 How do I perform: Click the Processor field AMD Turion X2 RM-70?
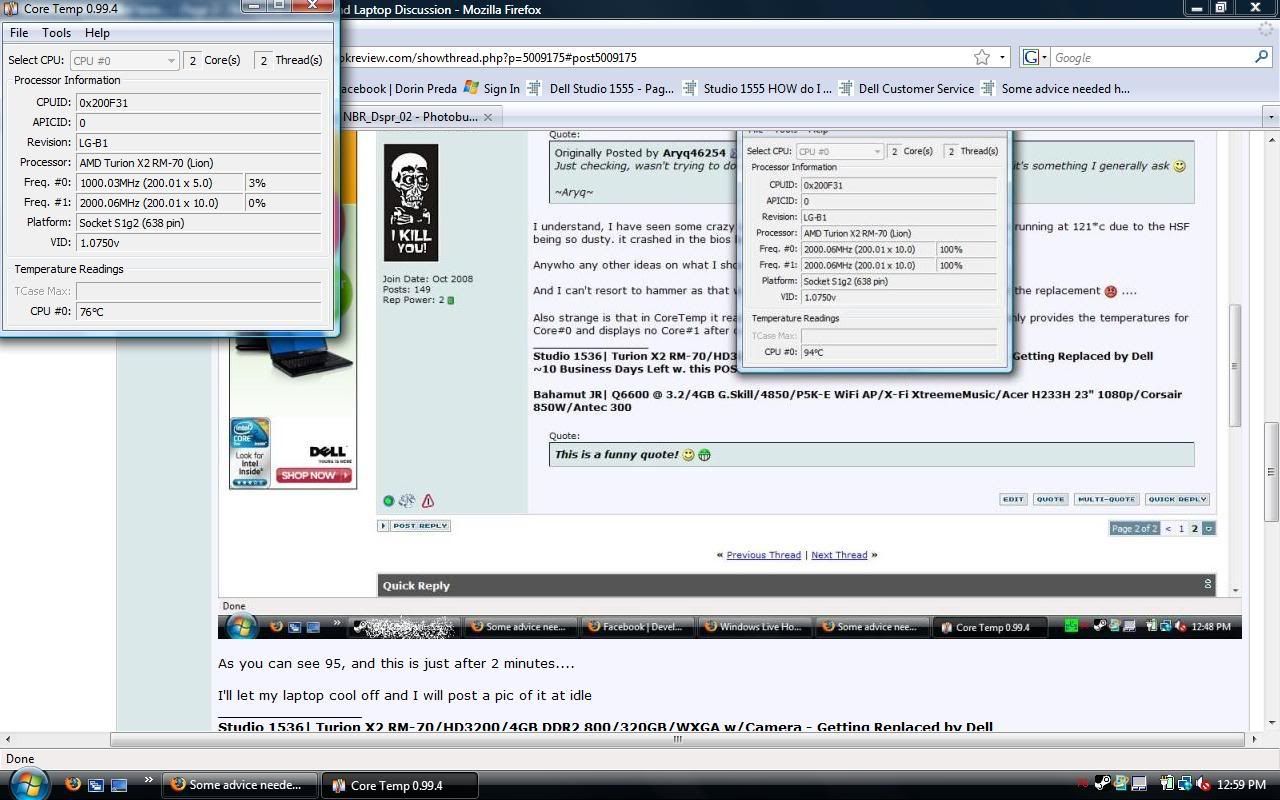tap(199, 163)
